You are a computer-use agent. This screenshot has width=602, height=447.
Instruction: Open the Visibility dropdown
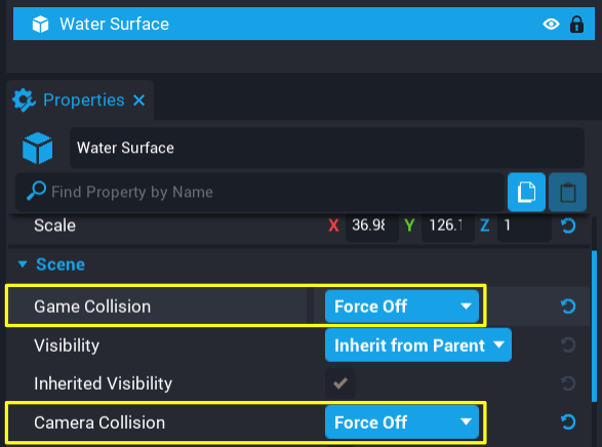(417, 346)
